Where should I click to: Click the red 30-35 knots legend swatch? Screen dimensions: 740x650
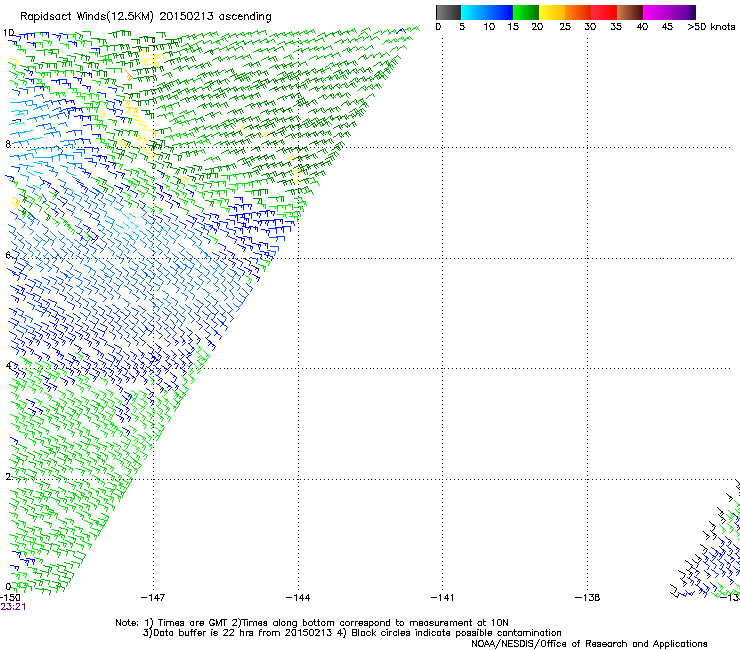(x=604, y=12)
